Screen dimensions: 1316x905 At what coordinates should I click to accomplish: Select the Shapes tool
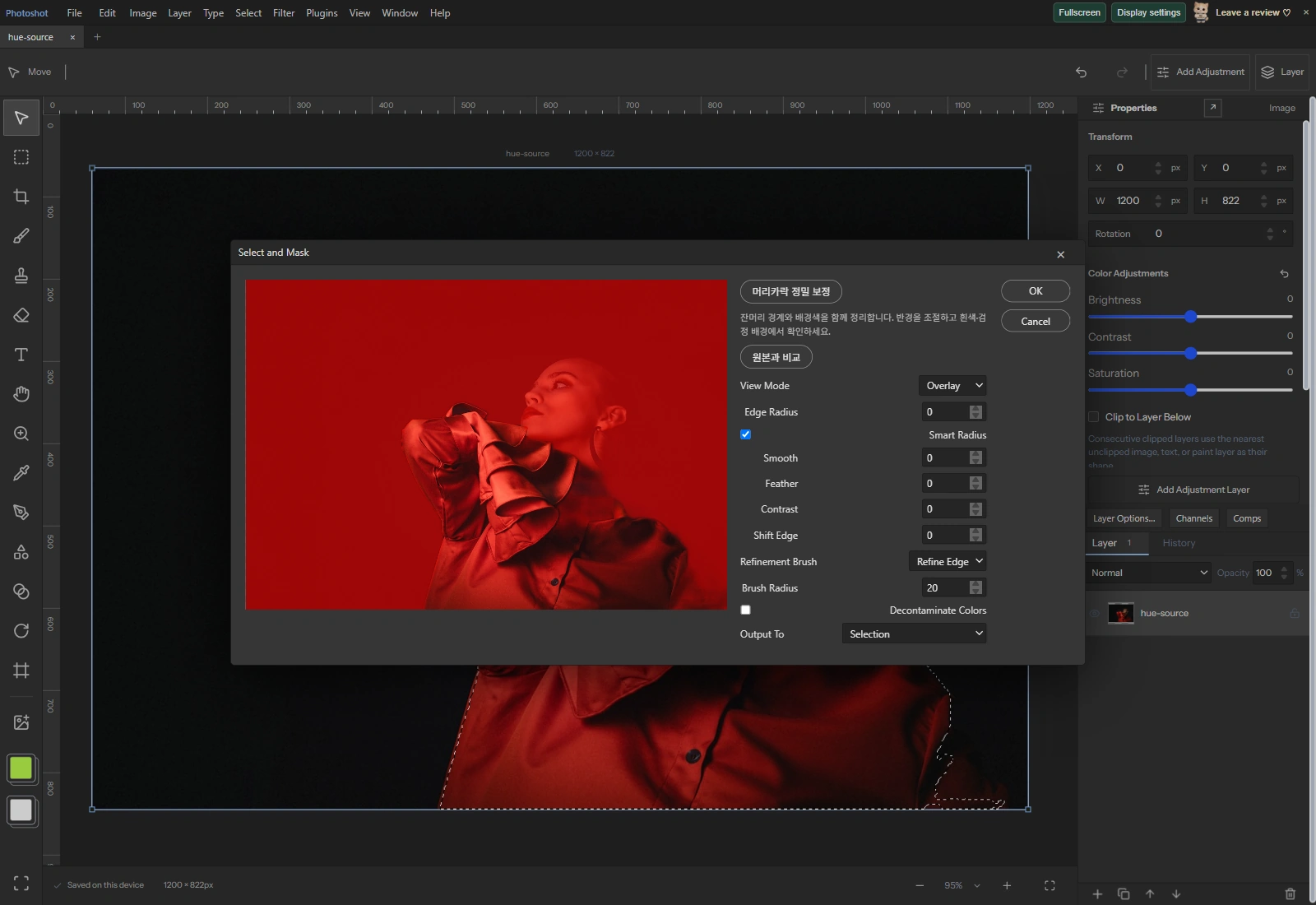[x=21, y=552]
